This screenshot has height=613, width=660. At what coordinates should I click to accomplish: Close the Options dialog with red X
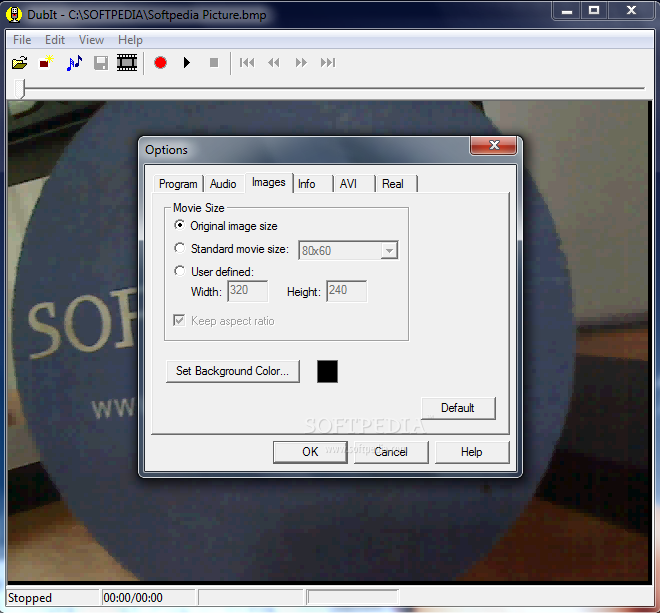click(x=494, y=146)
